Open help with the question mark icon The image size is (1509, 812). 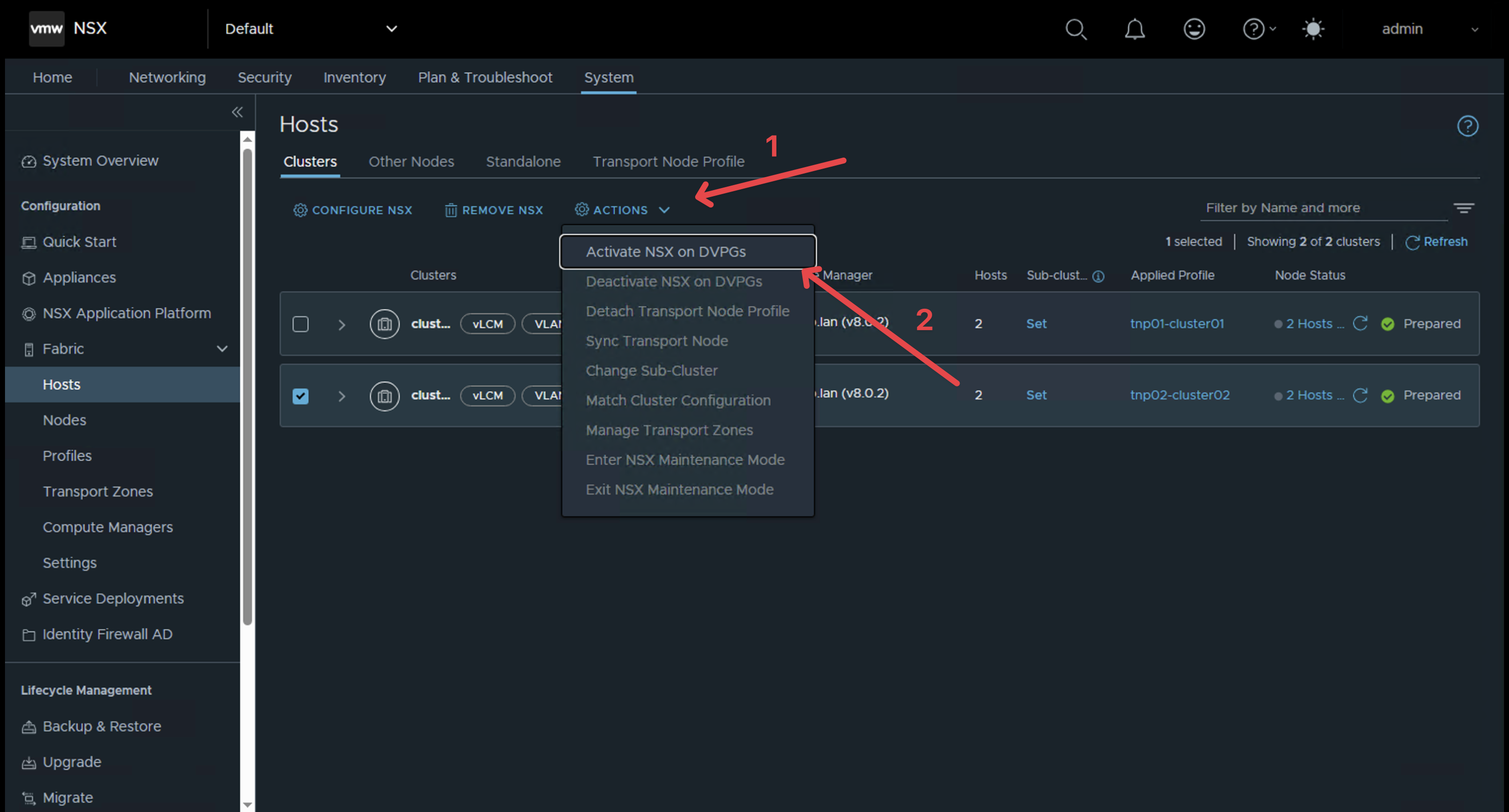click(1254, 29)
